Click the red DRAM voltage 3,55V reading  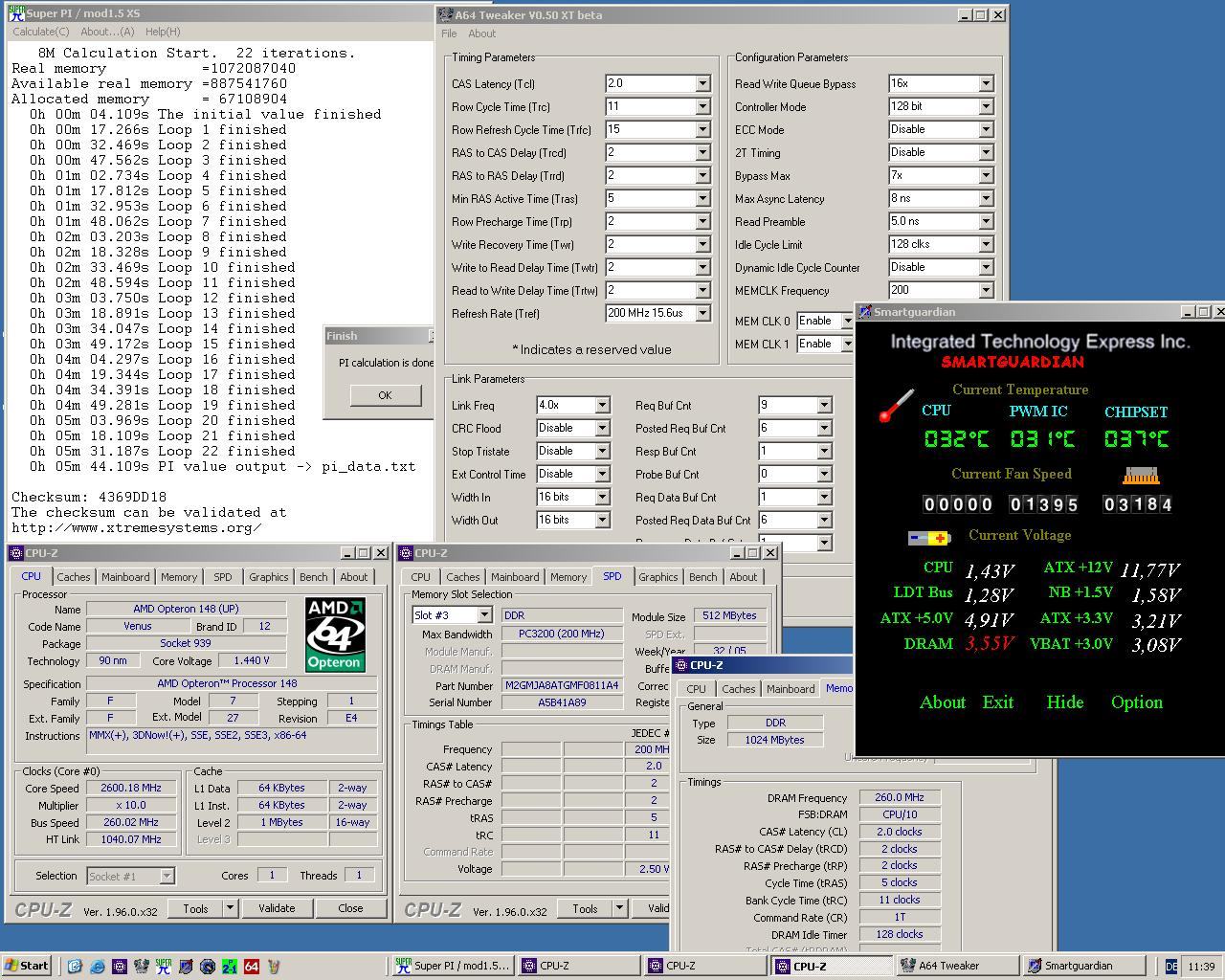point(990,644)
